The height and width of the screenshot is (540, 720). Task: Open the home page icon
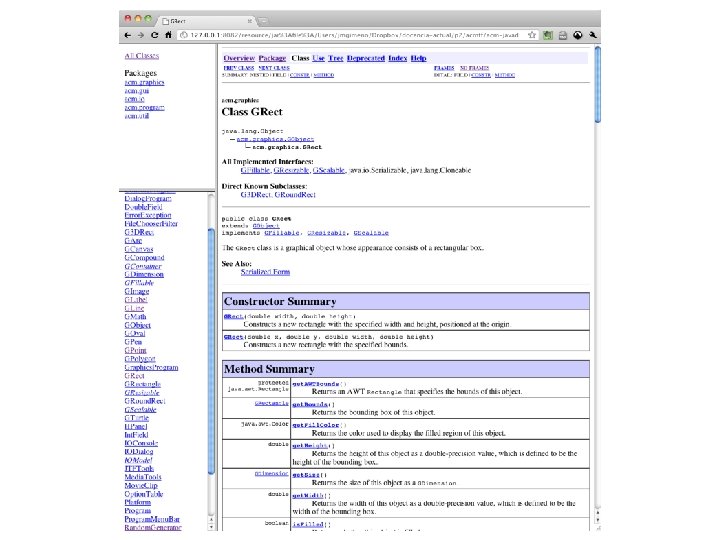(168, 35)
